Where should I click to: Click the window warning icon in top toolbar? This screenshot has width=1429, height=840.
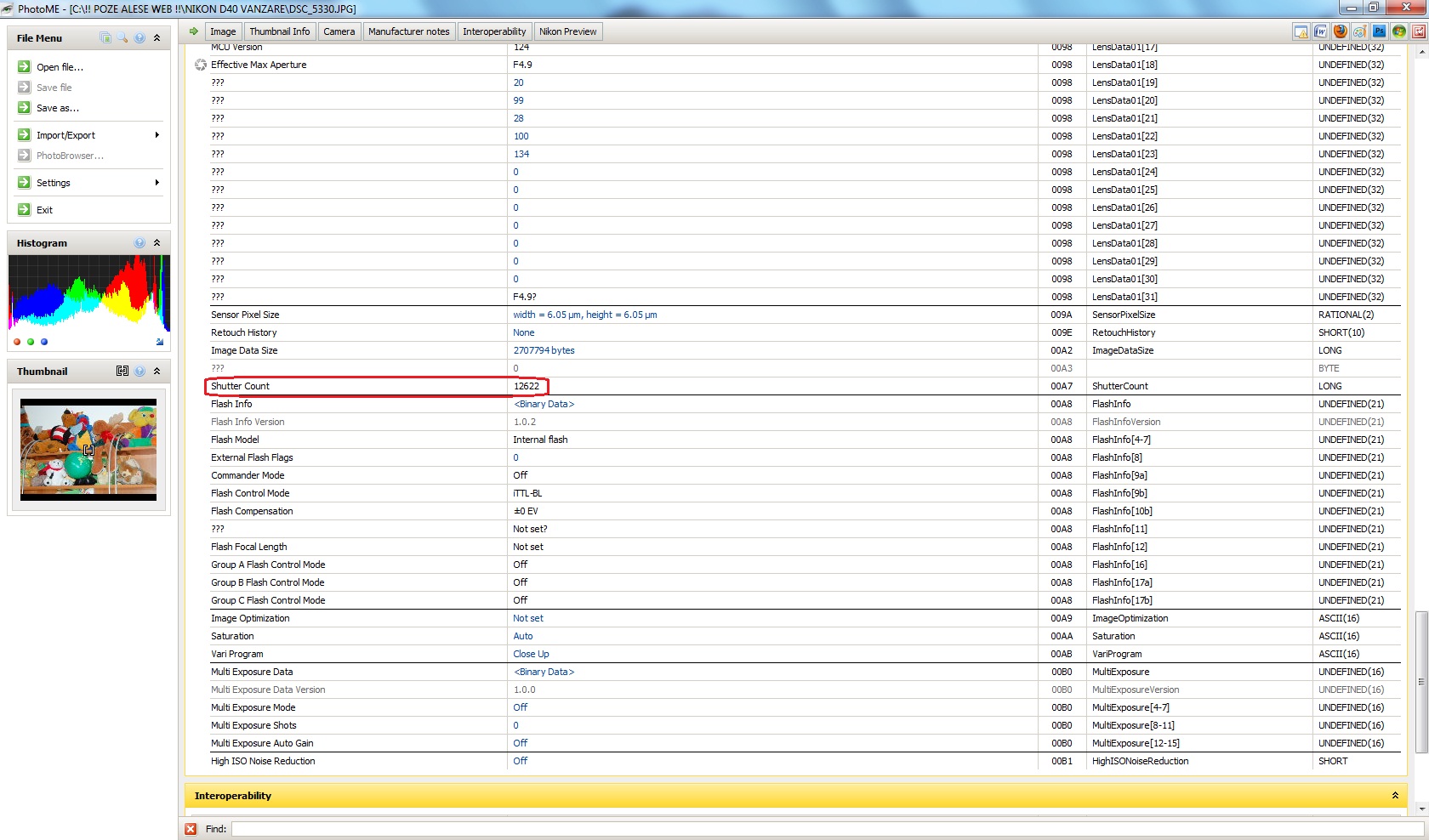(1301, 31)
